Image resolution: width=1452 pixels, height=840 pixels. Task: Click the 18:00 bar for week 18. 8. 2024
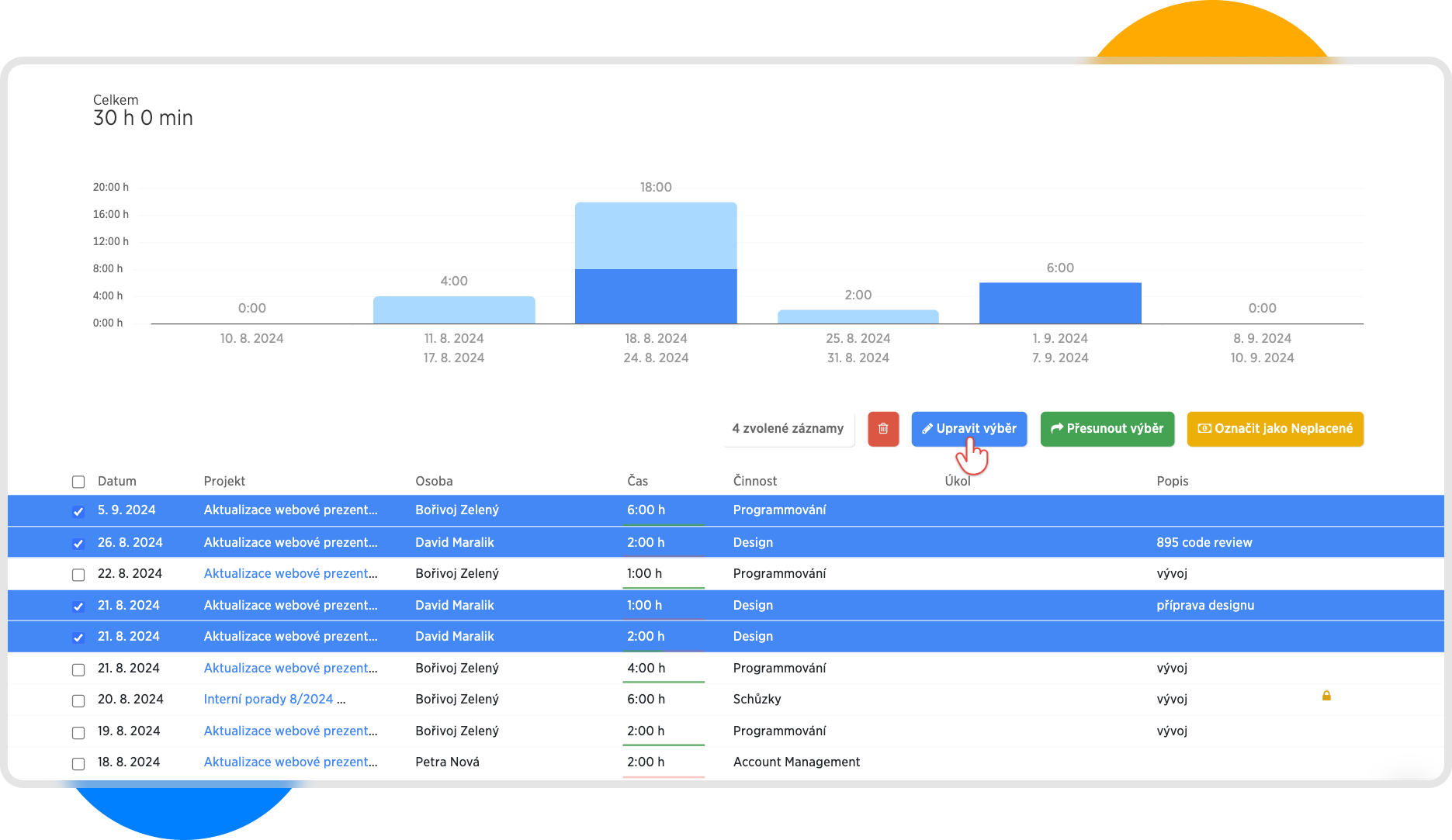[656, 264]
